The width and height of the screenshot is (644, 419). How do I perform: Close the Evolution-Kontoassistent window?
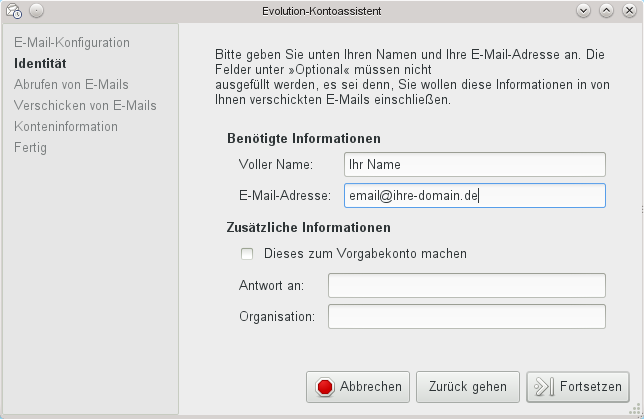pos(629,11)
